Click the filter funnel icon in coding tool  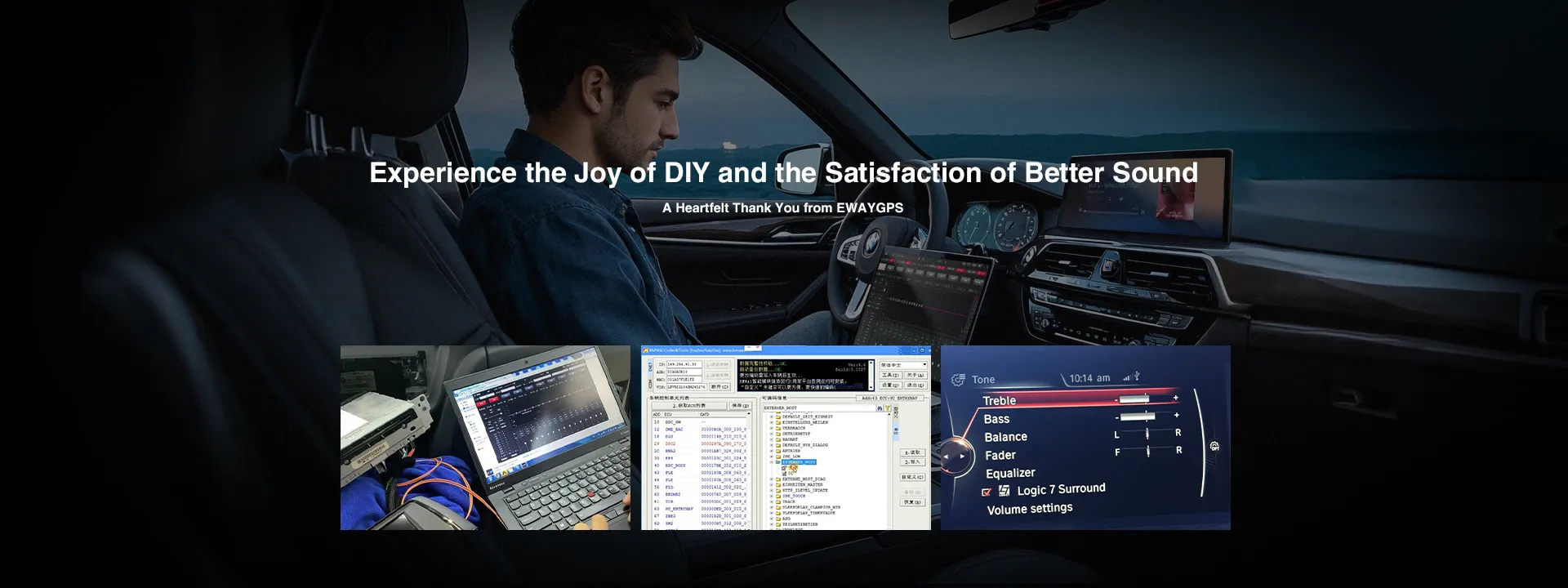[887, 408]
